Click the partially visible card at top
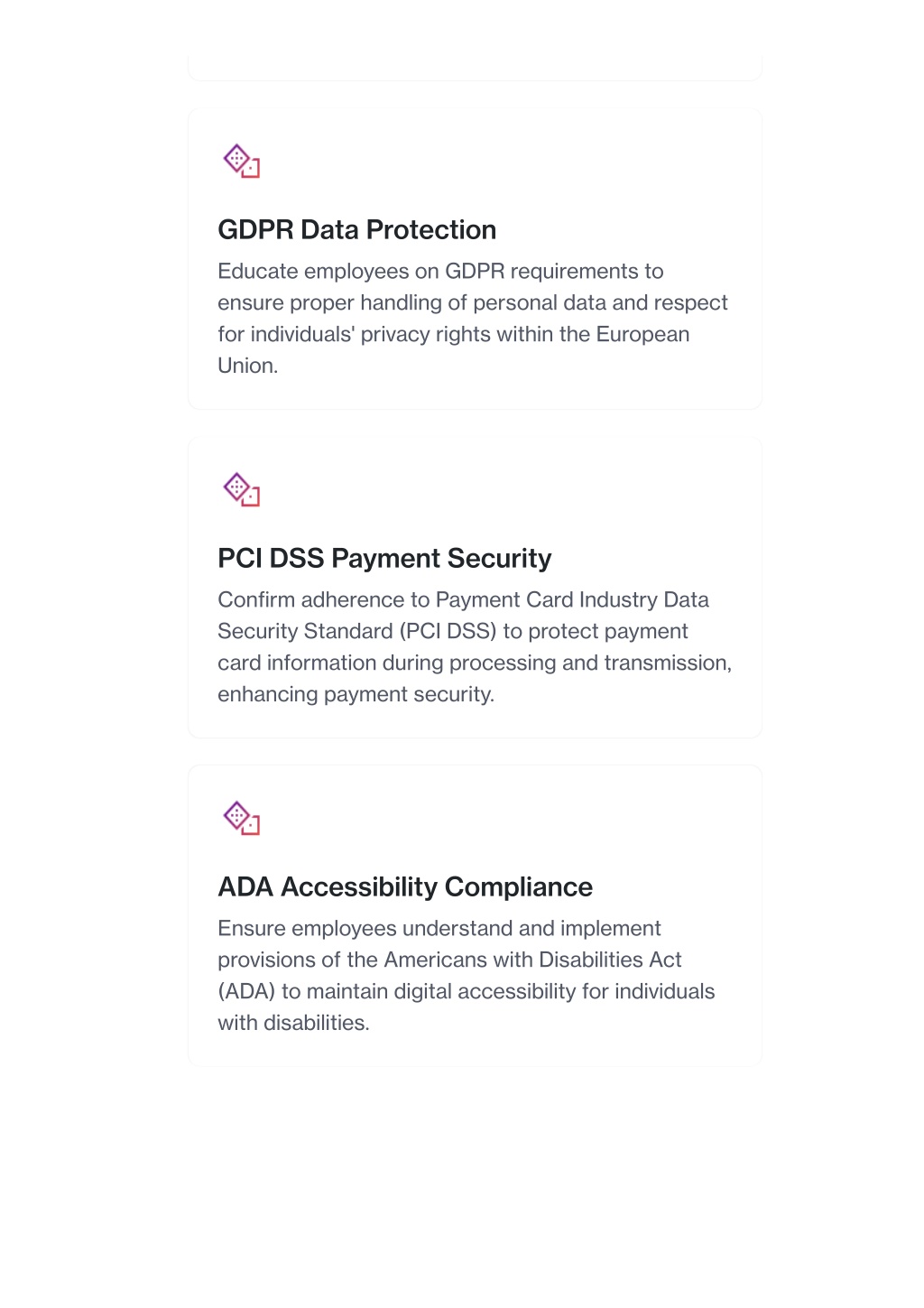The width and height of the screenshot is (924, 1308). pyautogui.click(x=475, y=68)
